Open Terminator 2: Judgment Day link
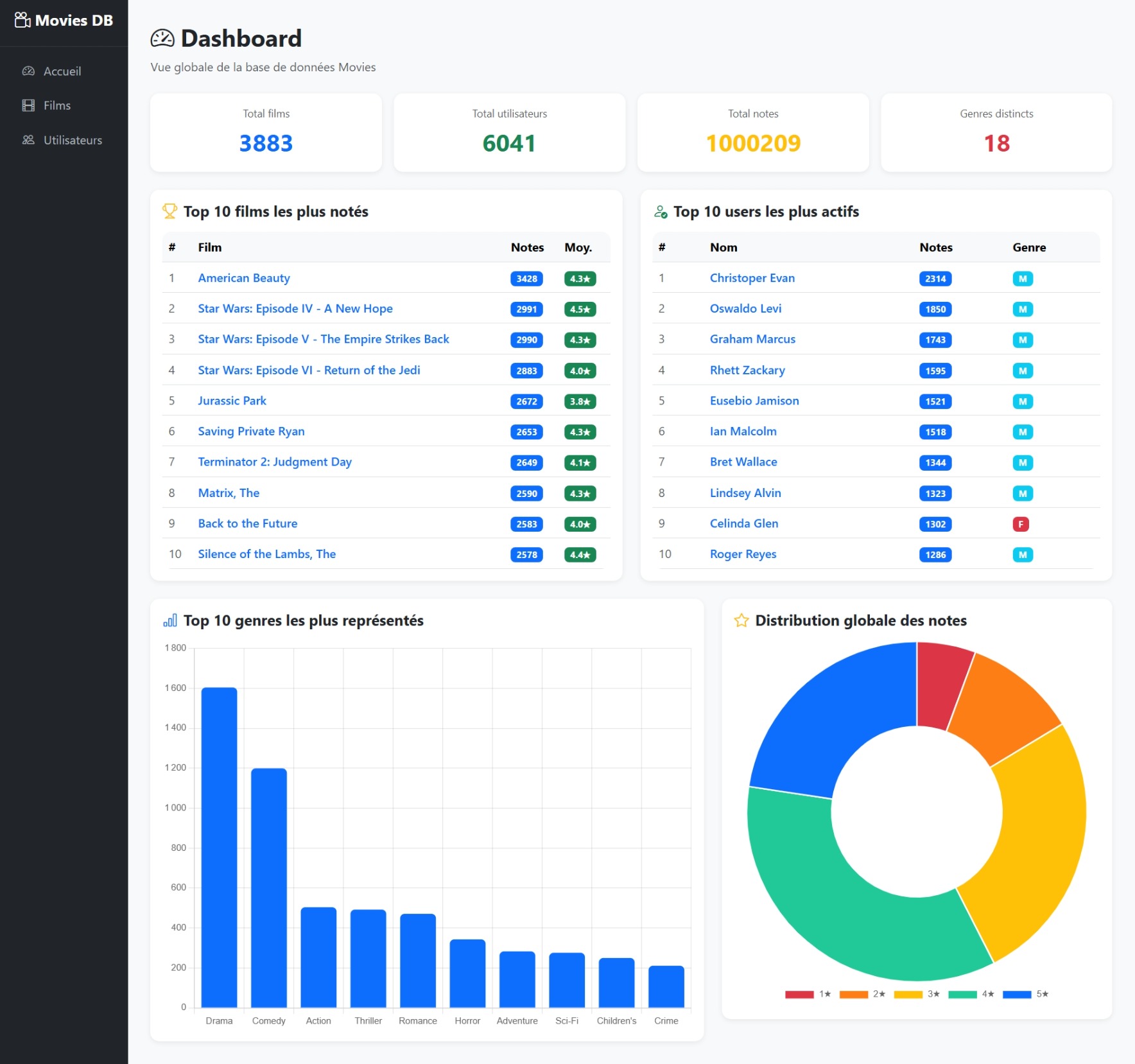1135x1064 pixels. click(x=275, y=462)
